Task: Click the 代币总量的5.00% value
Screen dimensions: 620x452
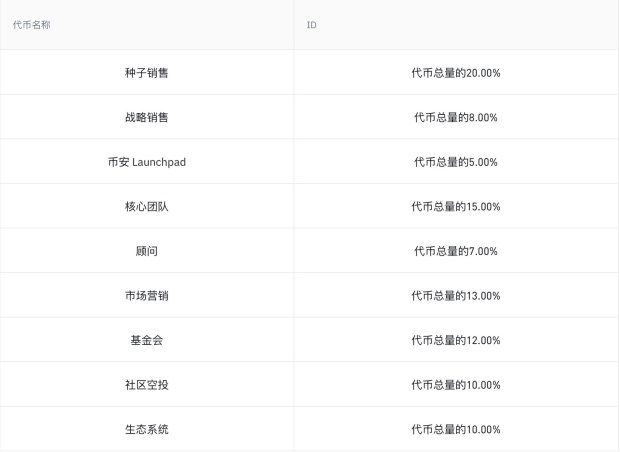Action: [456, 162]
